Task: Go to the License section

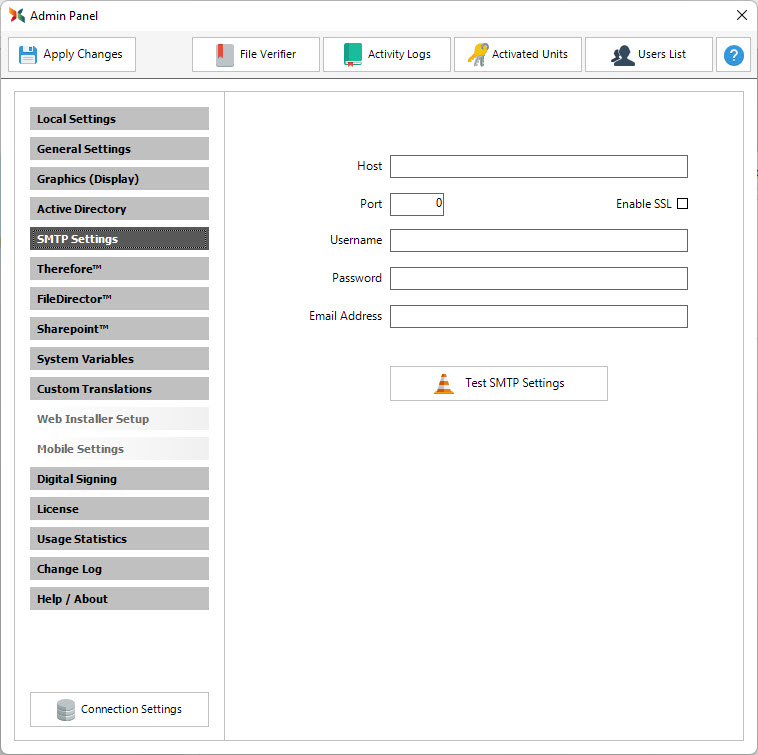Action: click(119, 508)
